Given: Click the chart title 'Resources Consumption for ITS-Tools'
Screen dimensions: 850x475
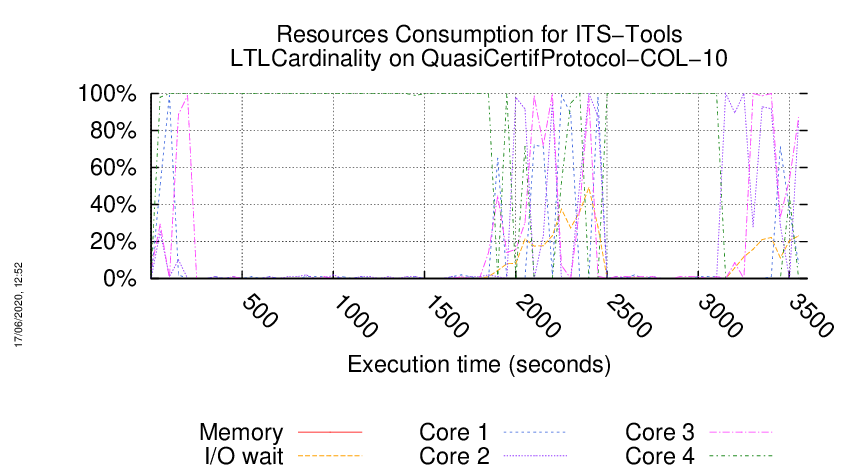Looking at the screenshot, I should 479,34.
